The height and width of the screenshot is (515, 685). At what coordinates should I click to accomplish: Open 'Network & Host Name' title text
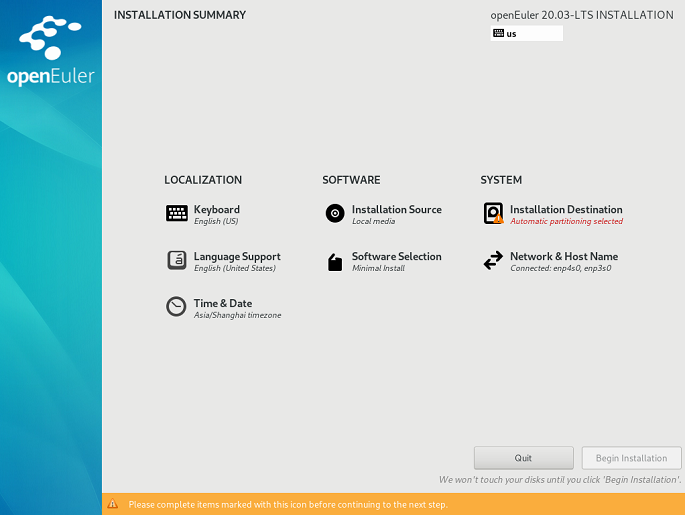[564, 256]
